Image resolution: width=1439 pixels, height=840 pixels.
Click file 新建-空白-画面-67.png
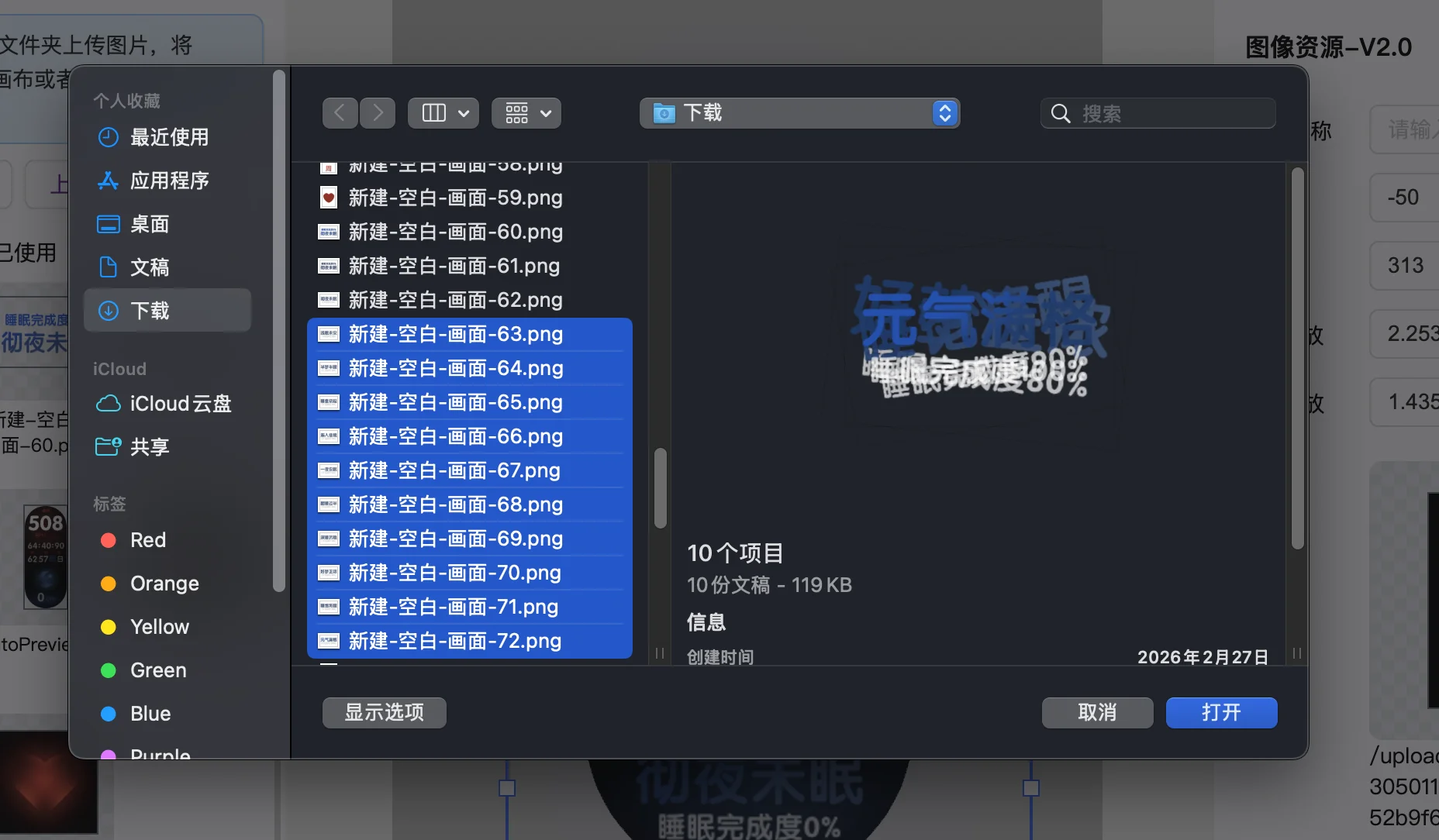pyautogui.click(x=454, y=470)
